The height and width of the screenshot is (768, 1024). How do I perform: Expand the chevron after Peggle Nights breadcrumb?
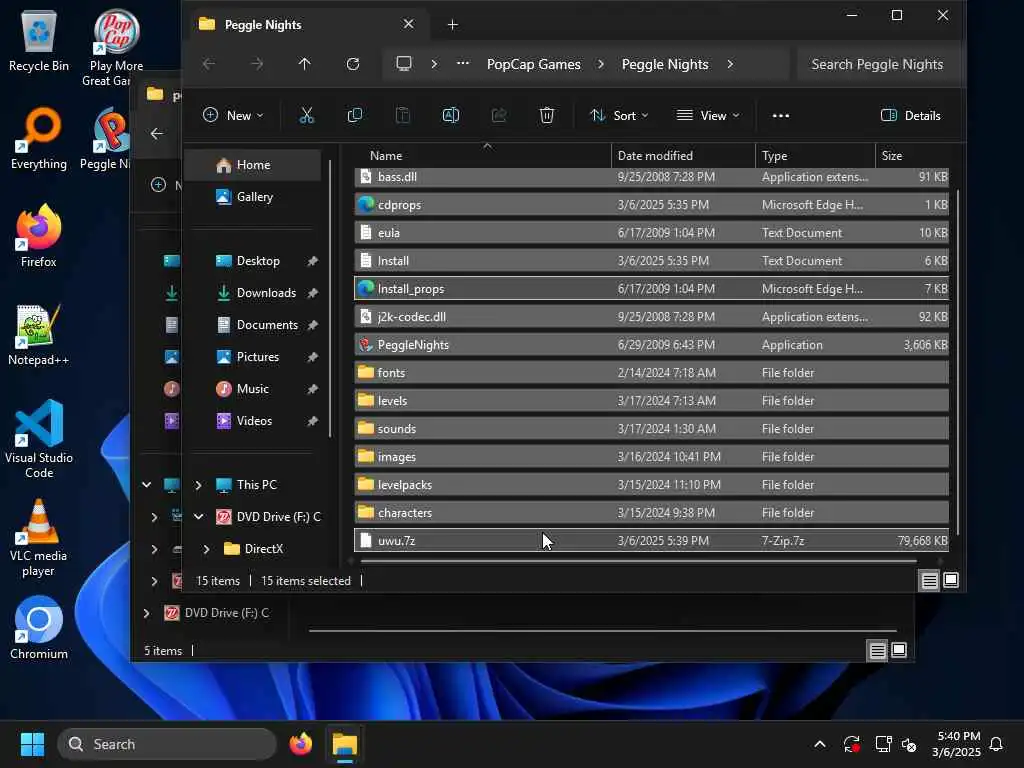(x=730, y=64)
